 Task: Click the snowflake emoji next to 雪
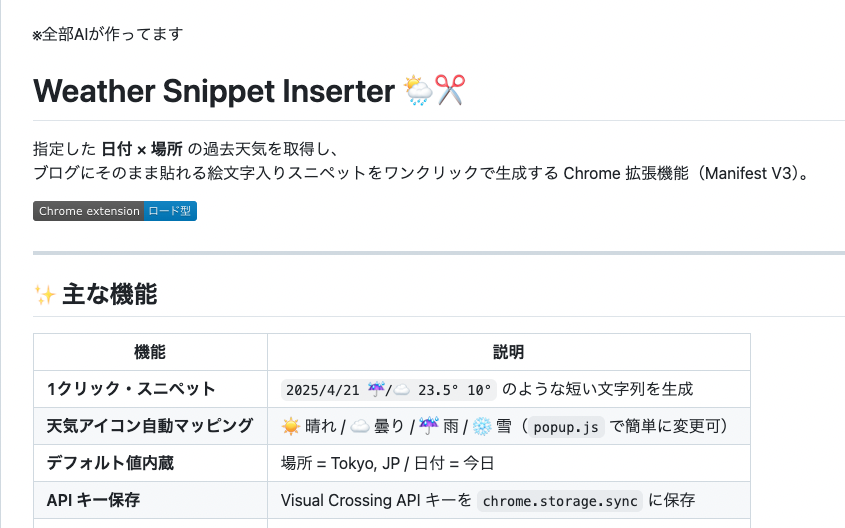pyautogui.click(x=482, y=426)
